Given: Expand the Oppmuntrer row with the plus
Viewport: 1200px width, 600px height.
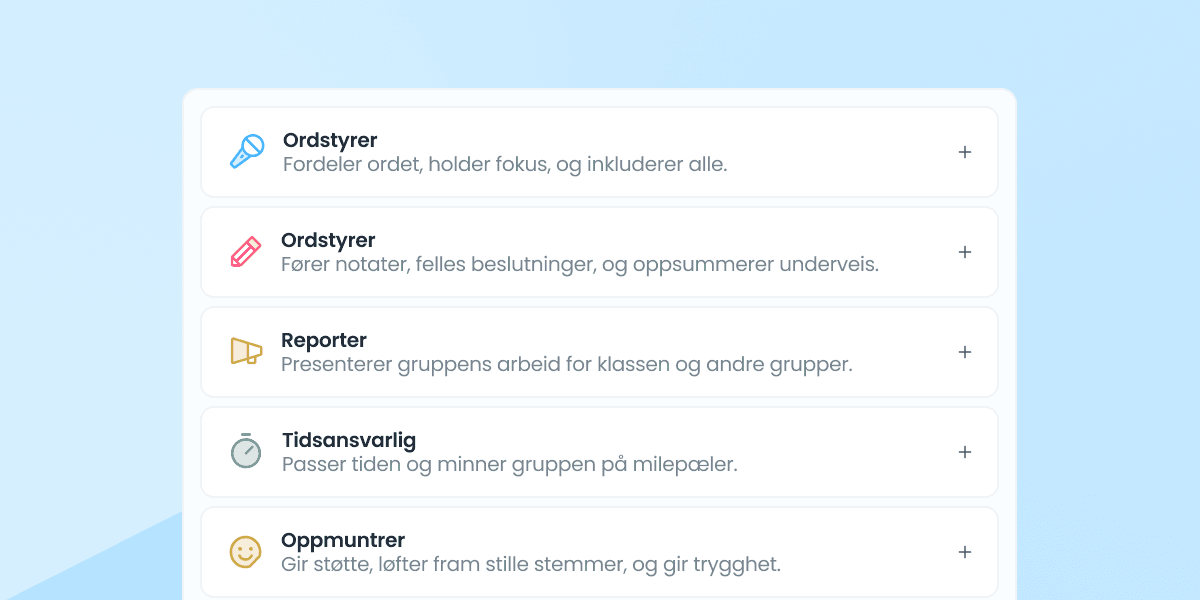Looking at the screenshot, I should [965, 552].
